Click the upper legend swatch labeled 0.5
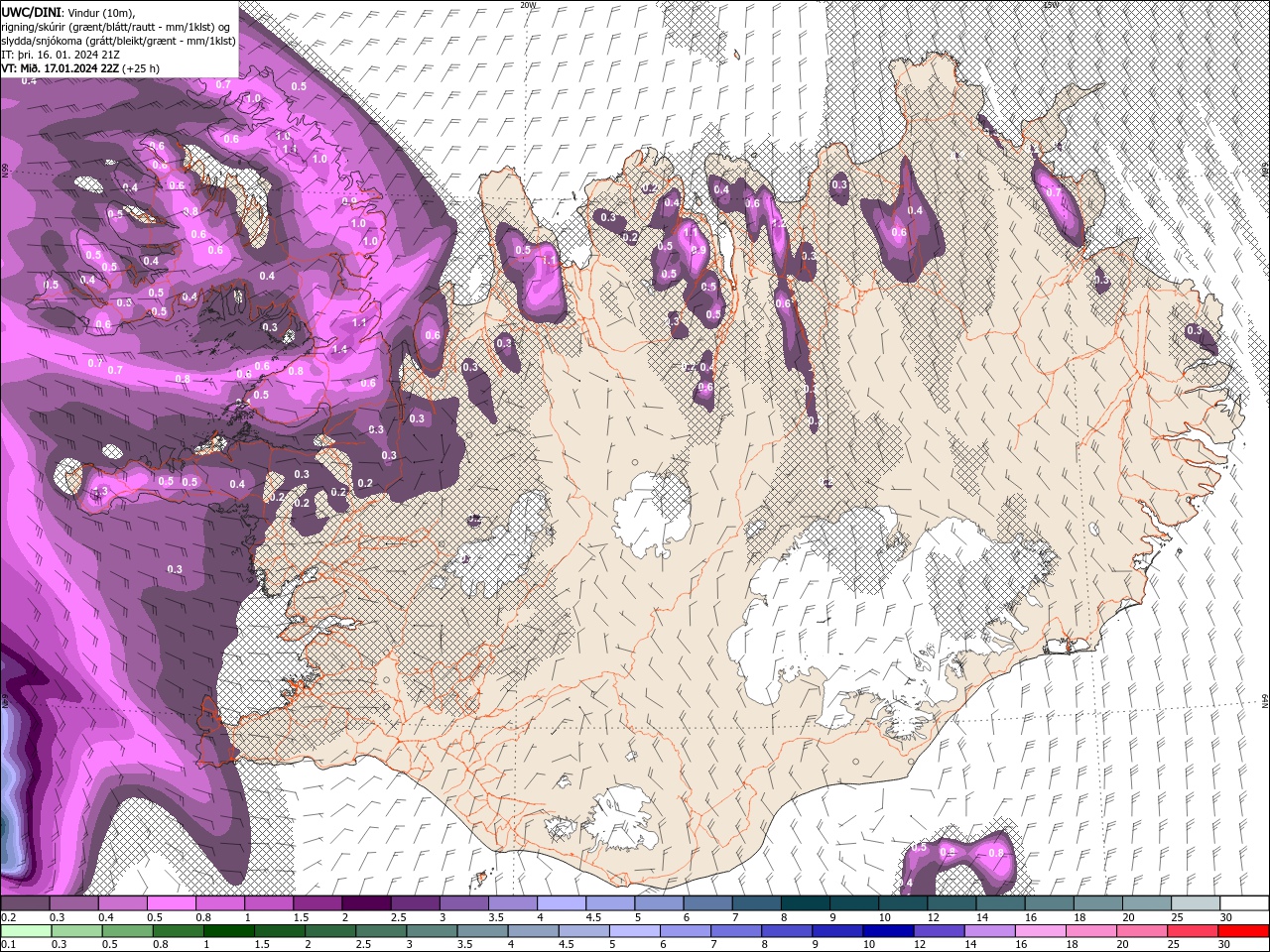Screen dimensions: 1270x952 tap(171, 903)
